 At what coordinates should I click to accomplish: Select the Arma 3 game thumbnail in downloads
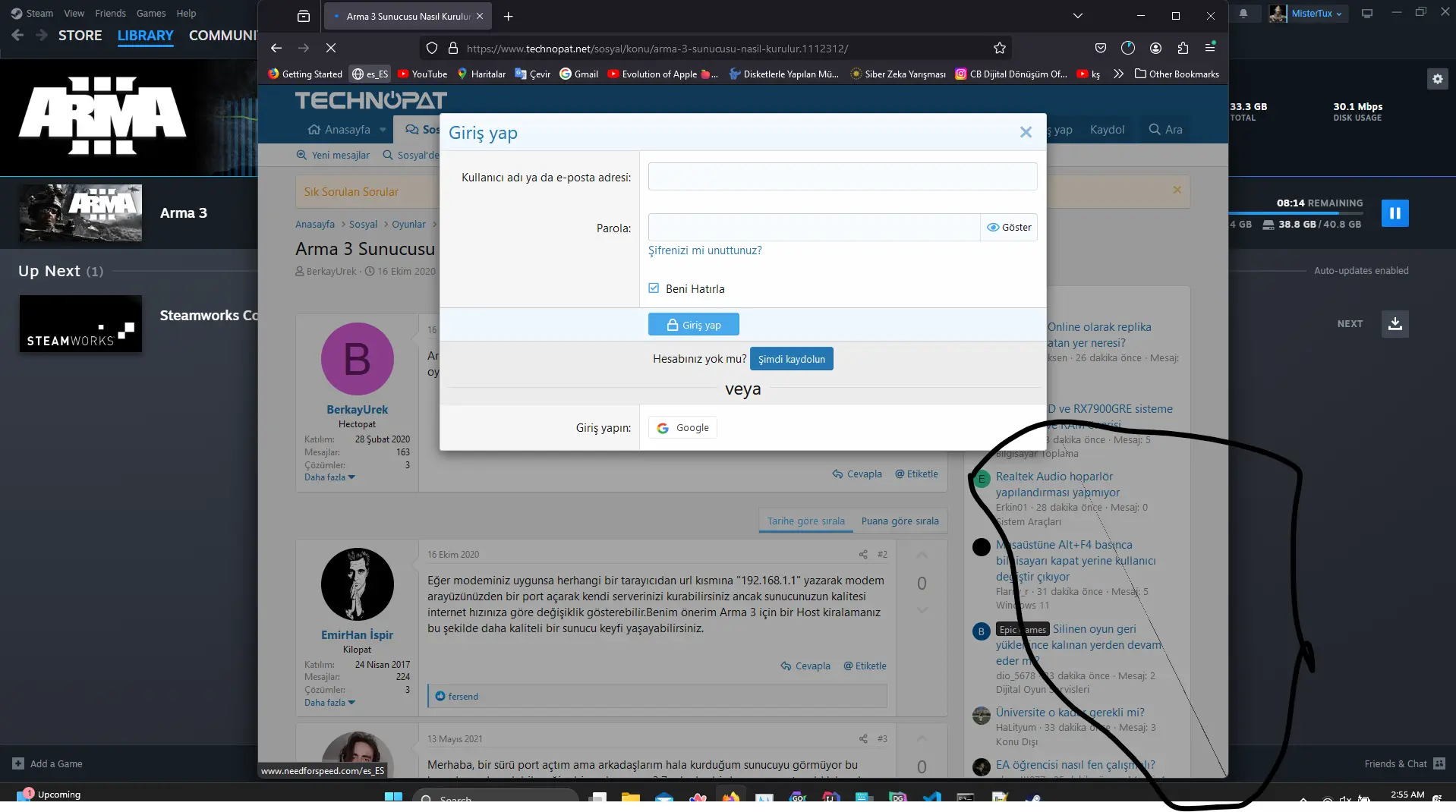[80, 213]
